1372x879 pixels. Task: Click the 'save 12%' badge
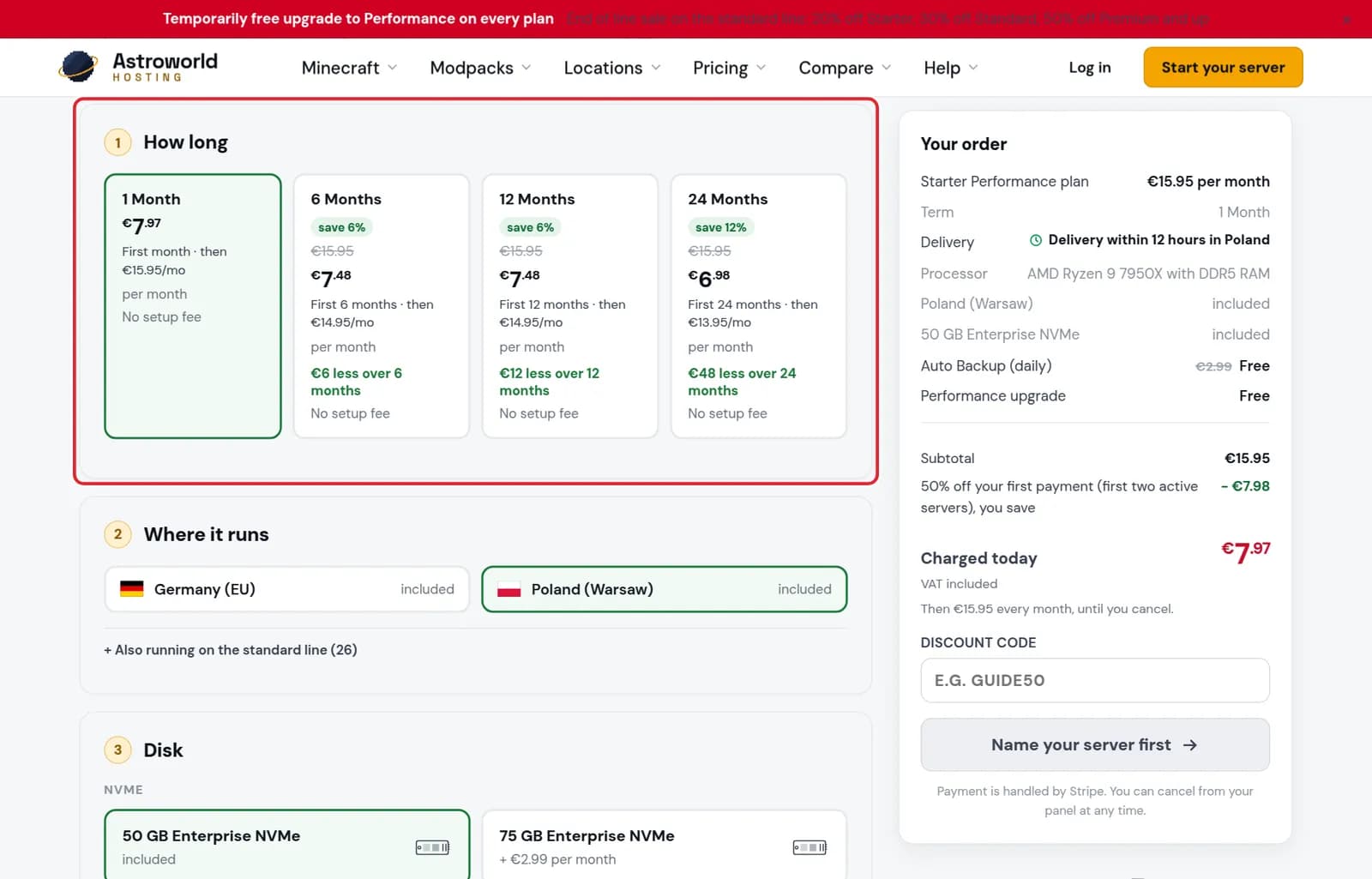click(721, 227)
